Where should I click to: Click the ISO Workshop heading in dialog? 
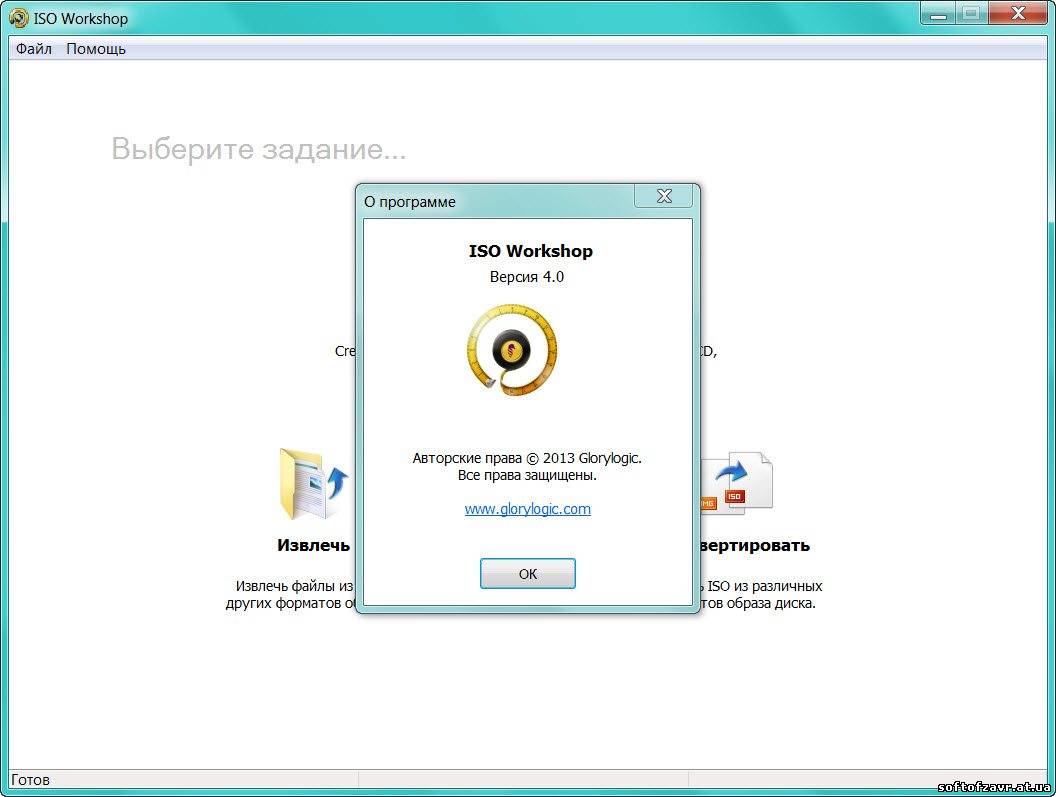coord(531,251)
